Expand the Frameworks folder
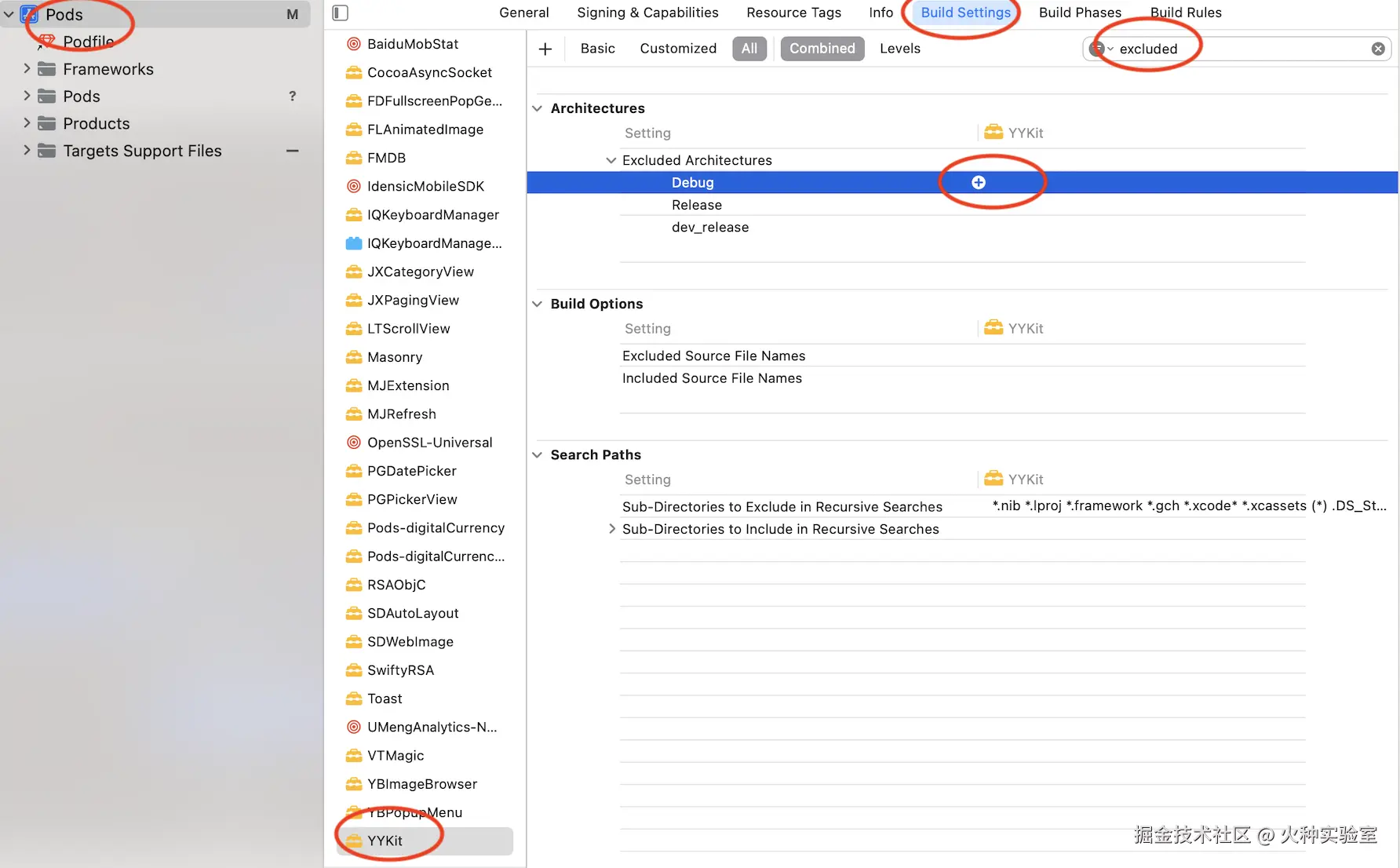The width and height of the screenshot is (1400, 868). point(27,68)
